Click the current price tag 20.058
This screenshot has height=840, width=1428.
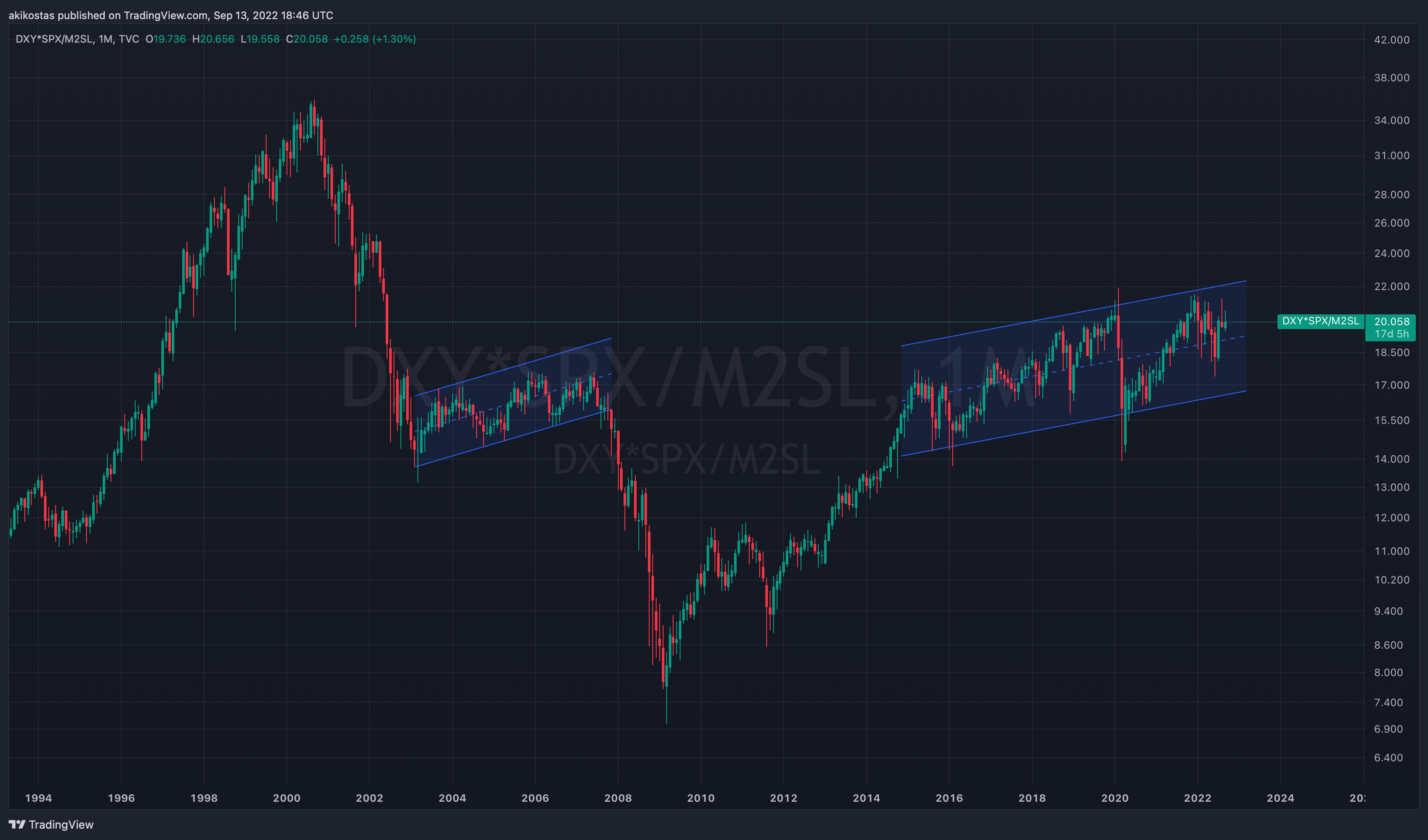[1392, 321]
